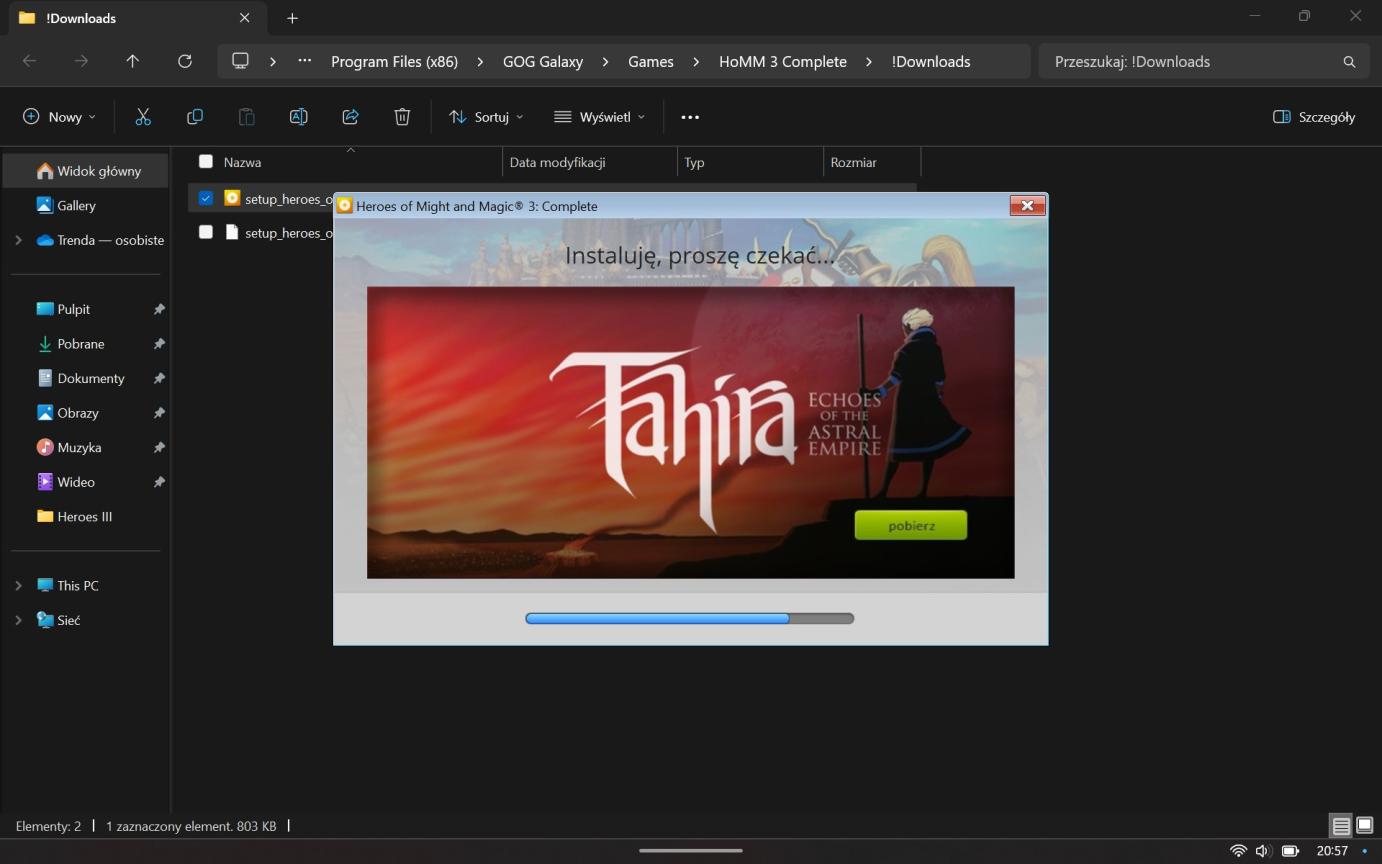Open the Wyświetl dropdown menu
This screenshot has height=864, width=1382.
[x=599, y=117]
